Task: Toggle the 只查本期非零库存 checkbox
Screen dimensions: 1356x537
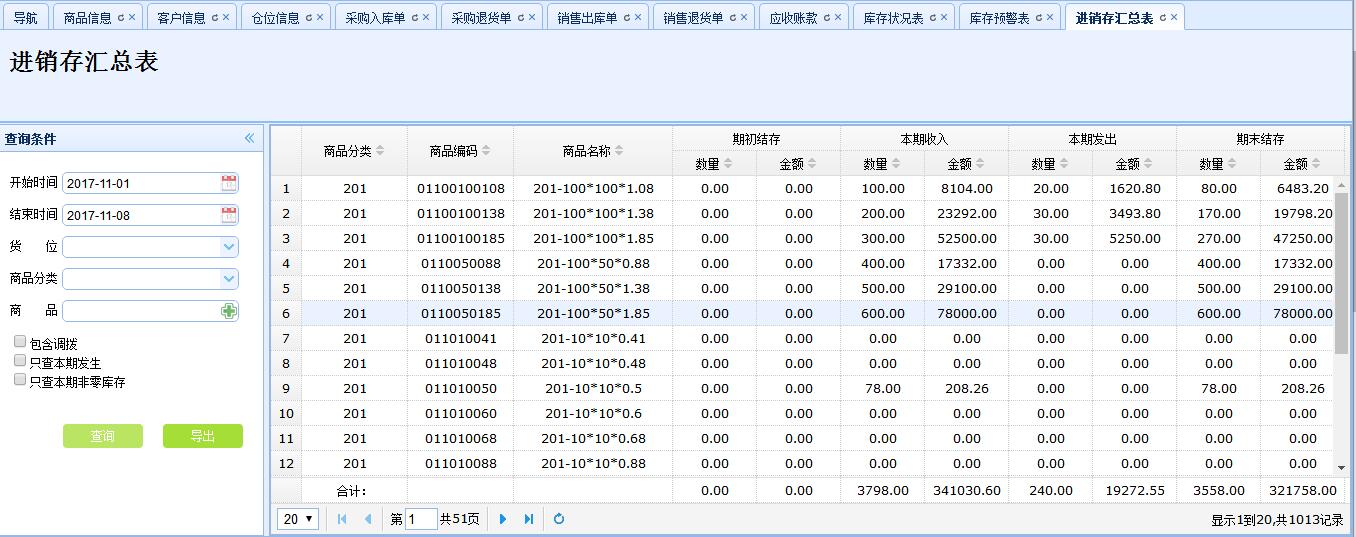Action: pyautogui.click(x=20, y=380)
